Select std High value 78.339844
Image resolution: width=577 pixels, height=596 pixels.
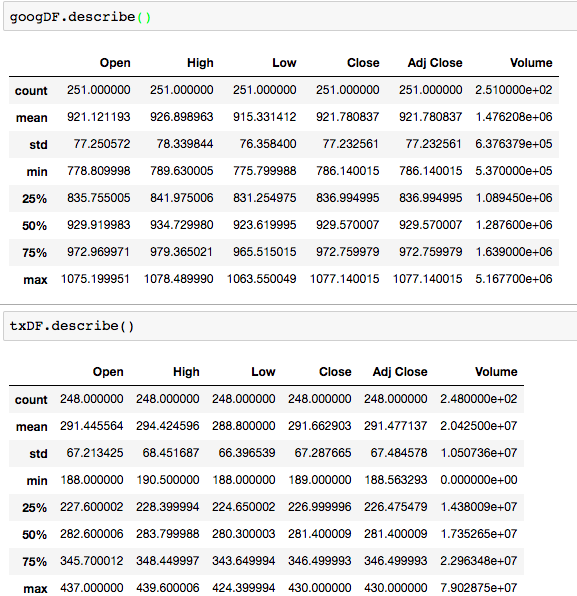[185, 144]
